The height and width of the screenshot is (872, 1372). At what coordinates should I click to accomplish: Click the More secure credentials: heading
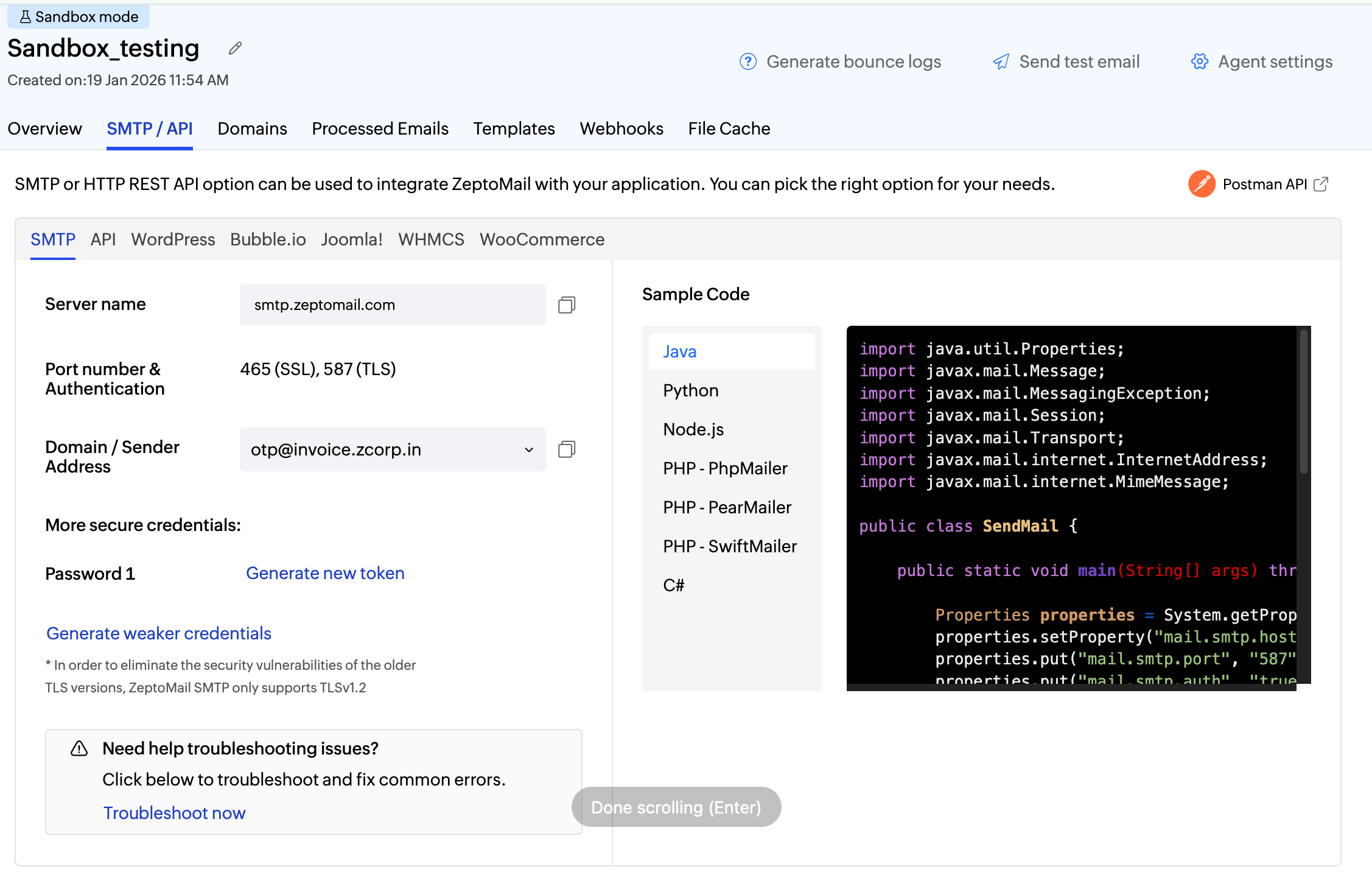[x=143, y=525]
